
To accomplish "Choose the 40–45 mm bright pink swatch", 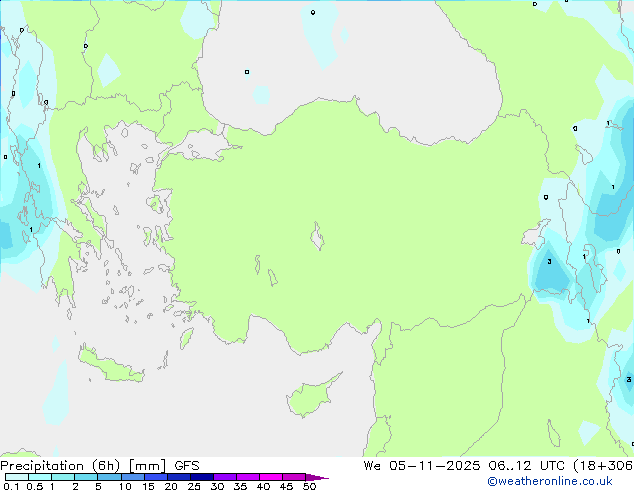I will [271, 477].
